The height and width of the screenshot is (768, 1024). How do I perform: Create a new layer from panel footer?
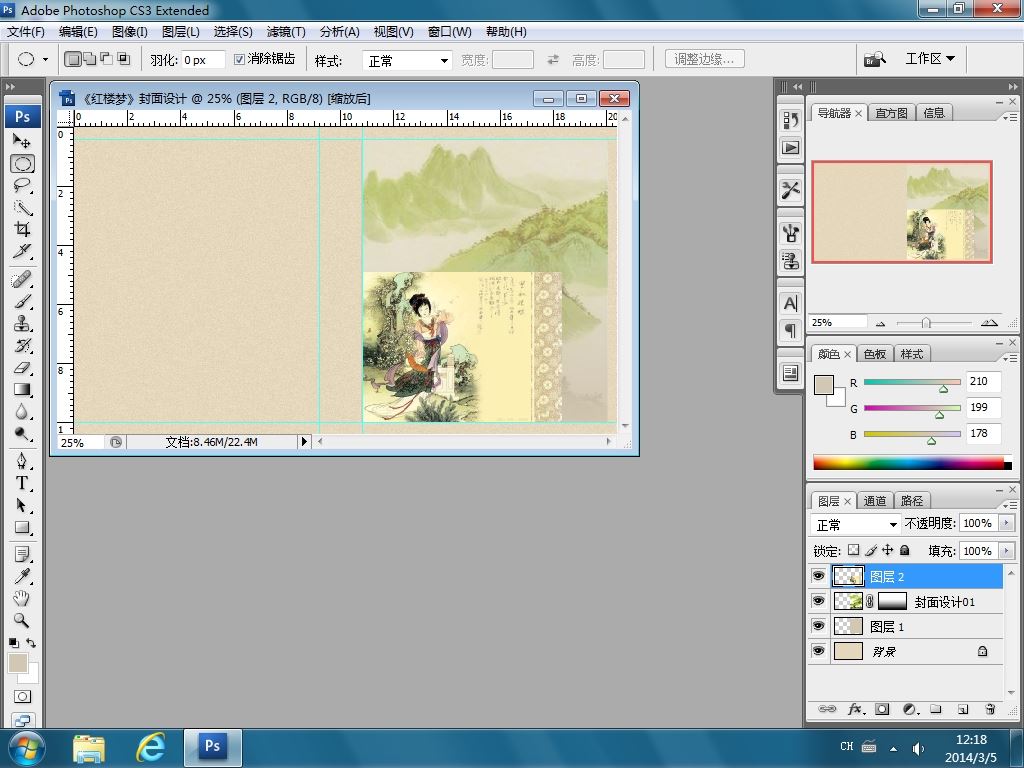coord(963,709)
